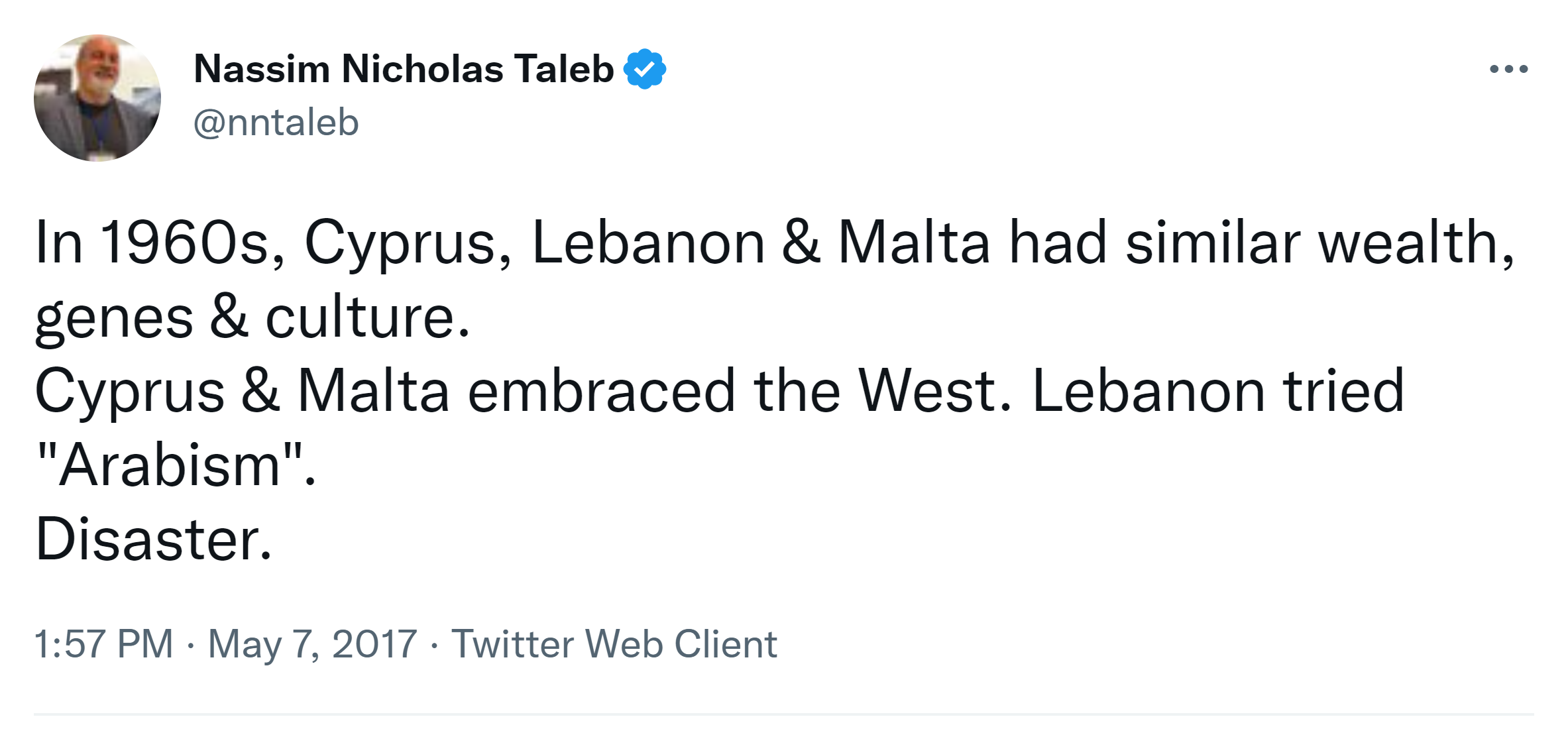Image resolution: width=1568 pixels, height=731 pixels.
Task: Click the blue verified badge icon
Action: pos(644,69)
